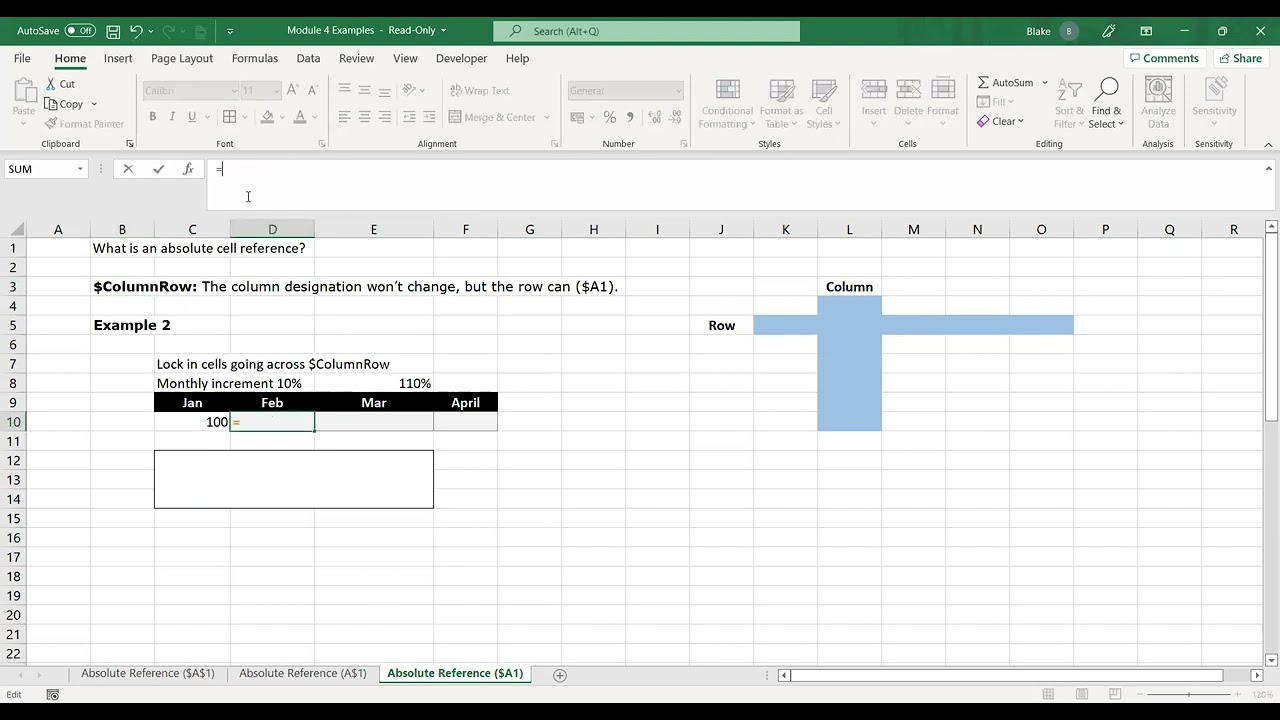Open the Clear dropdown
This screenshot has height=720, width=1280.
1020,121
